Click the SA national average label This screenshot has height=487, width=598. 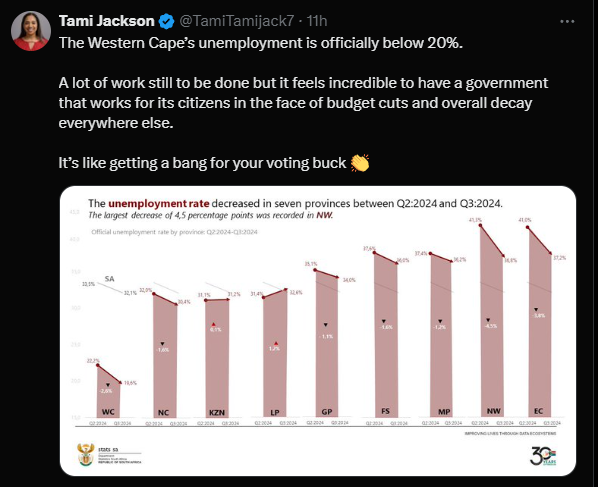[109, 279]
